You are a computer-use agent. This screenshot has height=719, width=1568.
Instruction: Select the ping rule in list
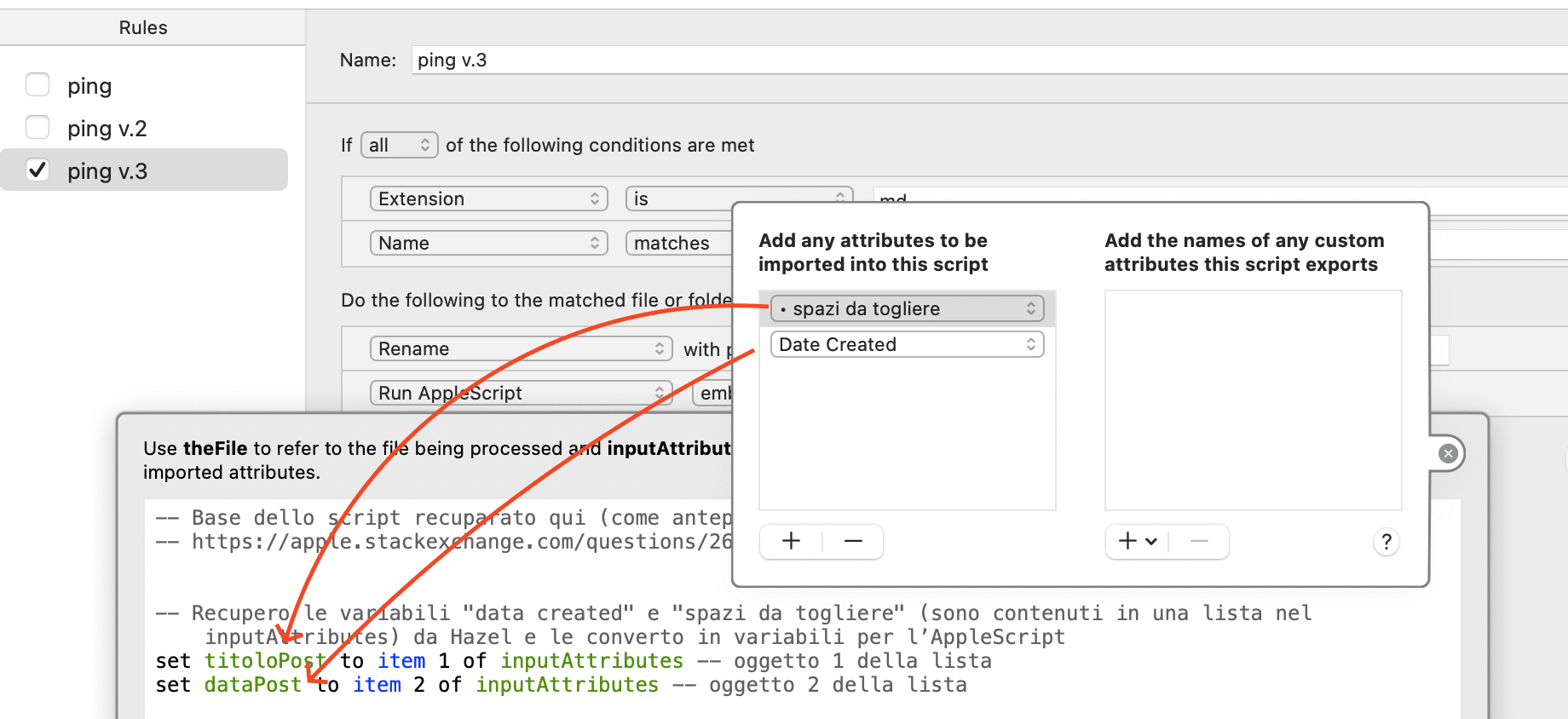tap(89, 86)
